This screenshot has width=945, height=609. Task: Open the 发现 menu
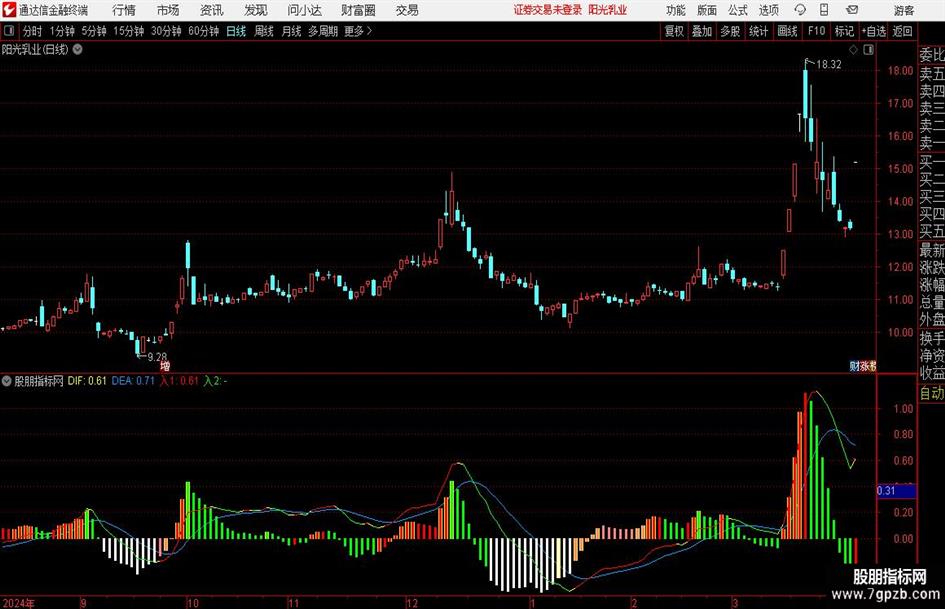pyautogui.click(x=256, y=10)
